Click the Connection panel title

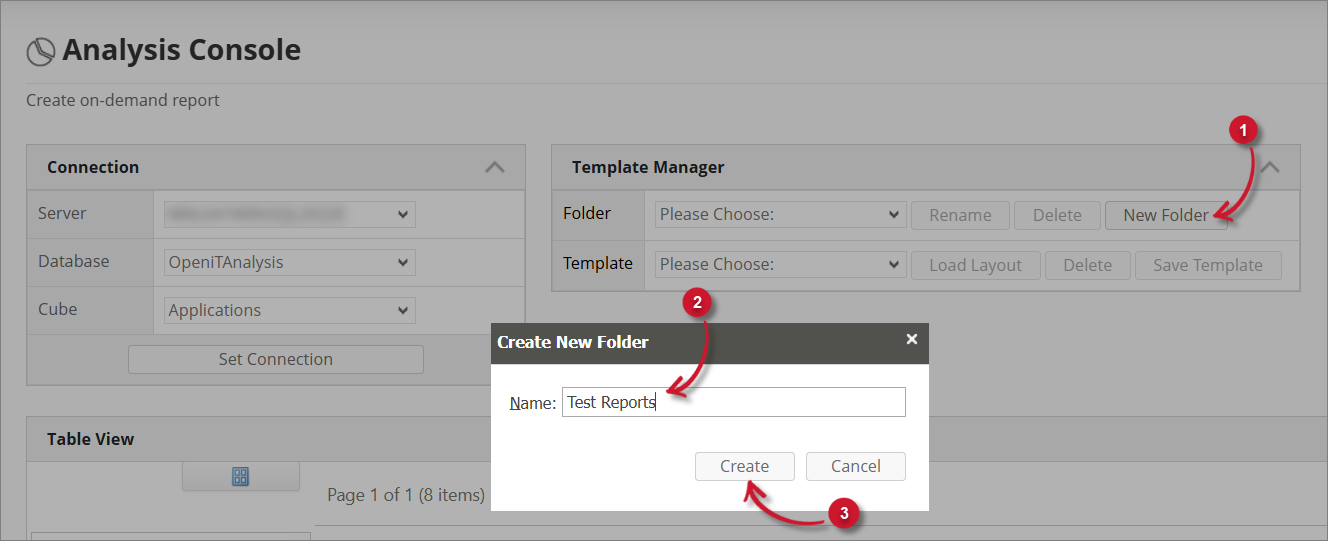pos(93,167)
